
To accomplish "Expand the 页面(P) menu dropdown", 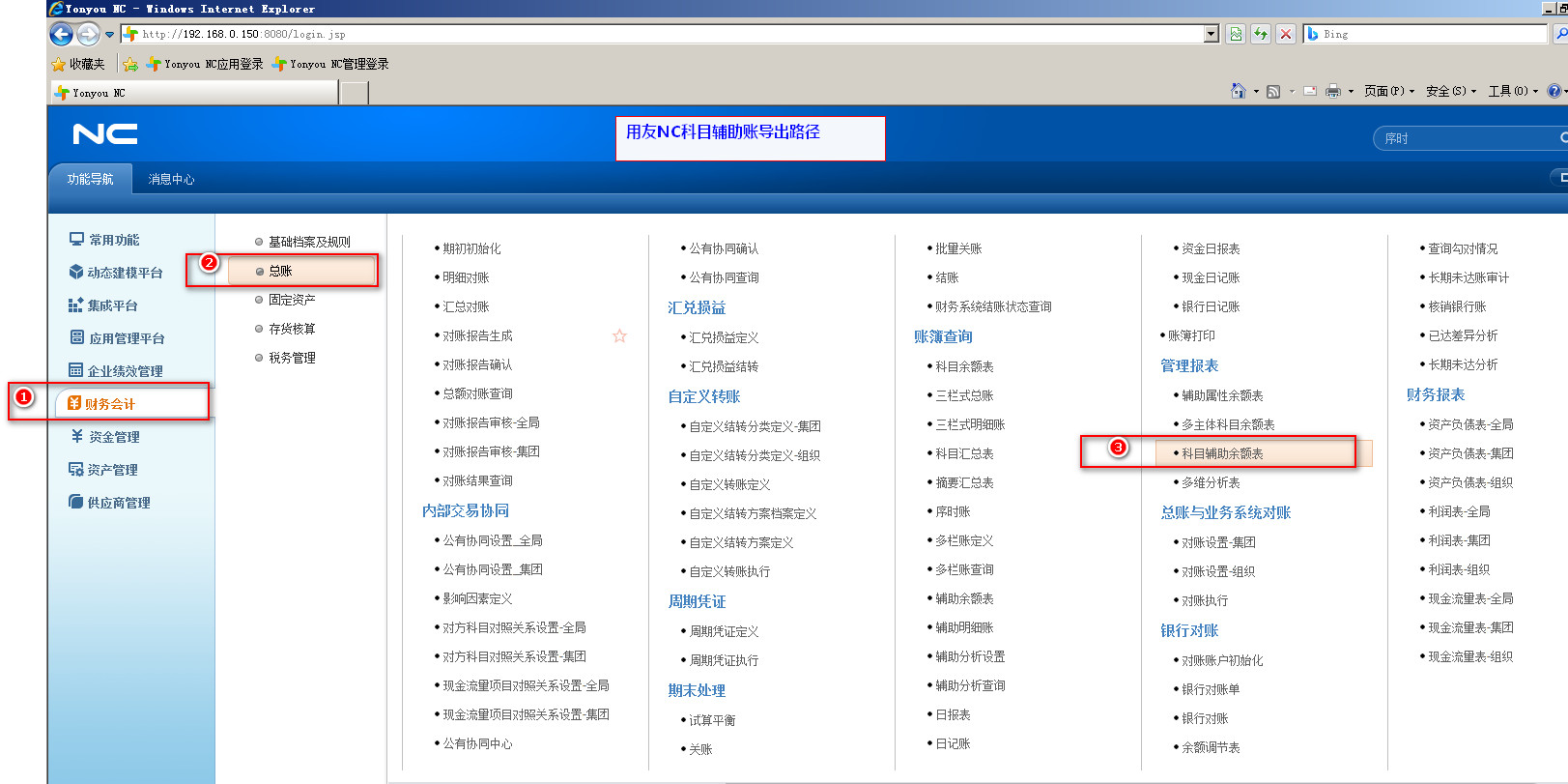I will (x=1388, y=91).
